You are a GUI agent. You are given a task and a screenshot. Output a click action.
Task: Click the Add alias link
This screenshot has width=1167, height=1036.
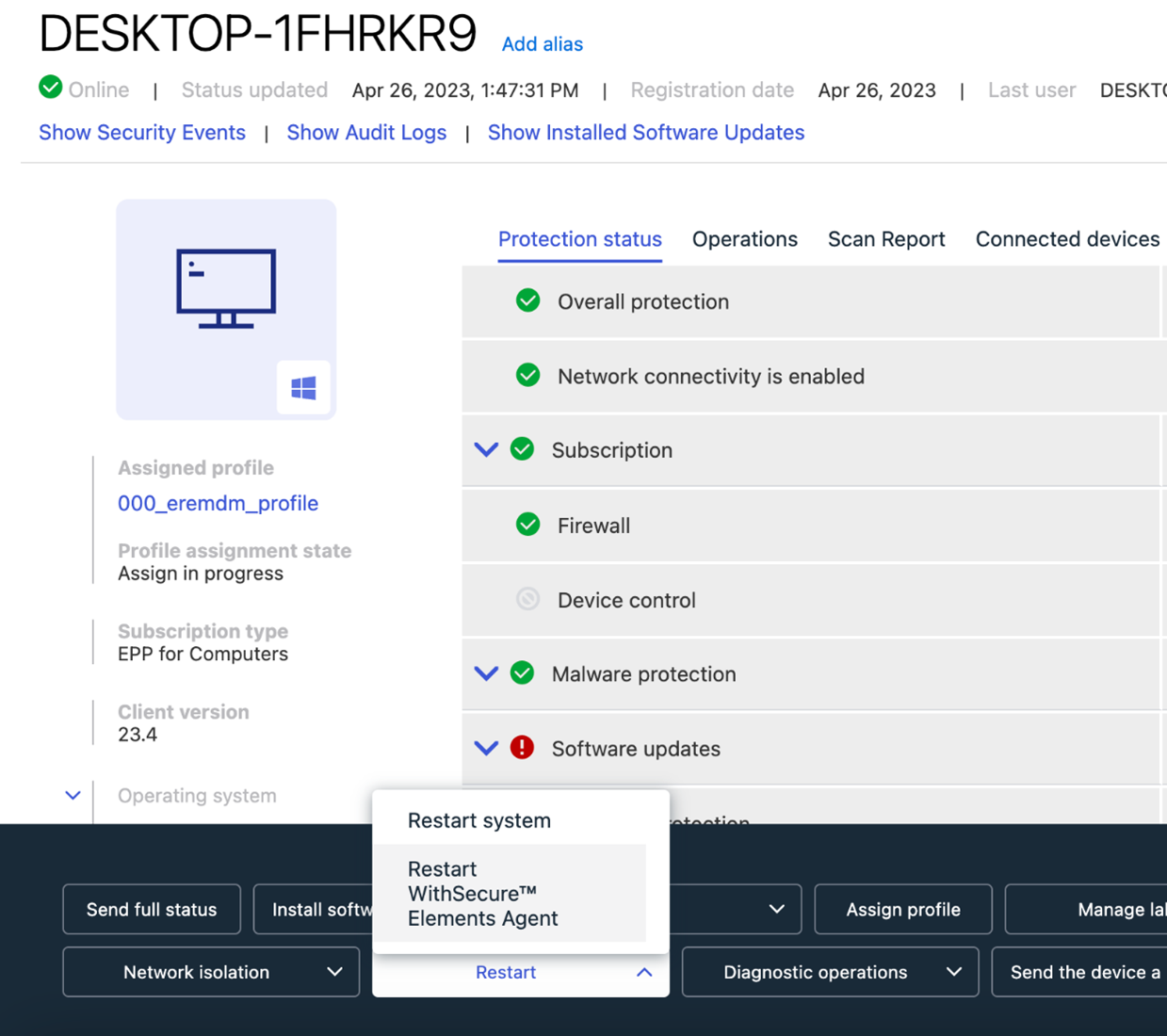point(543,44)
